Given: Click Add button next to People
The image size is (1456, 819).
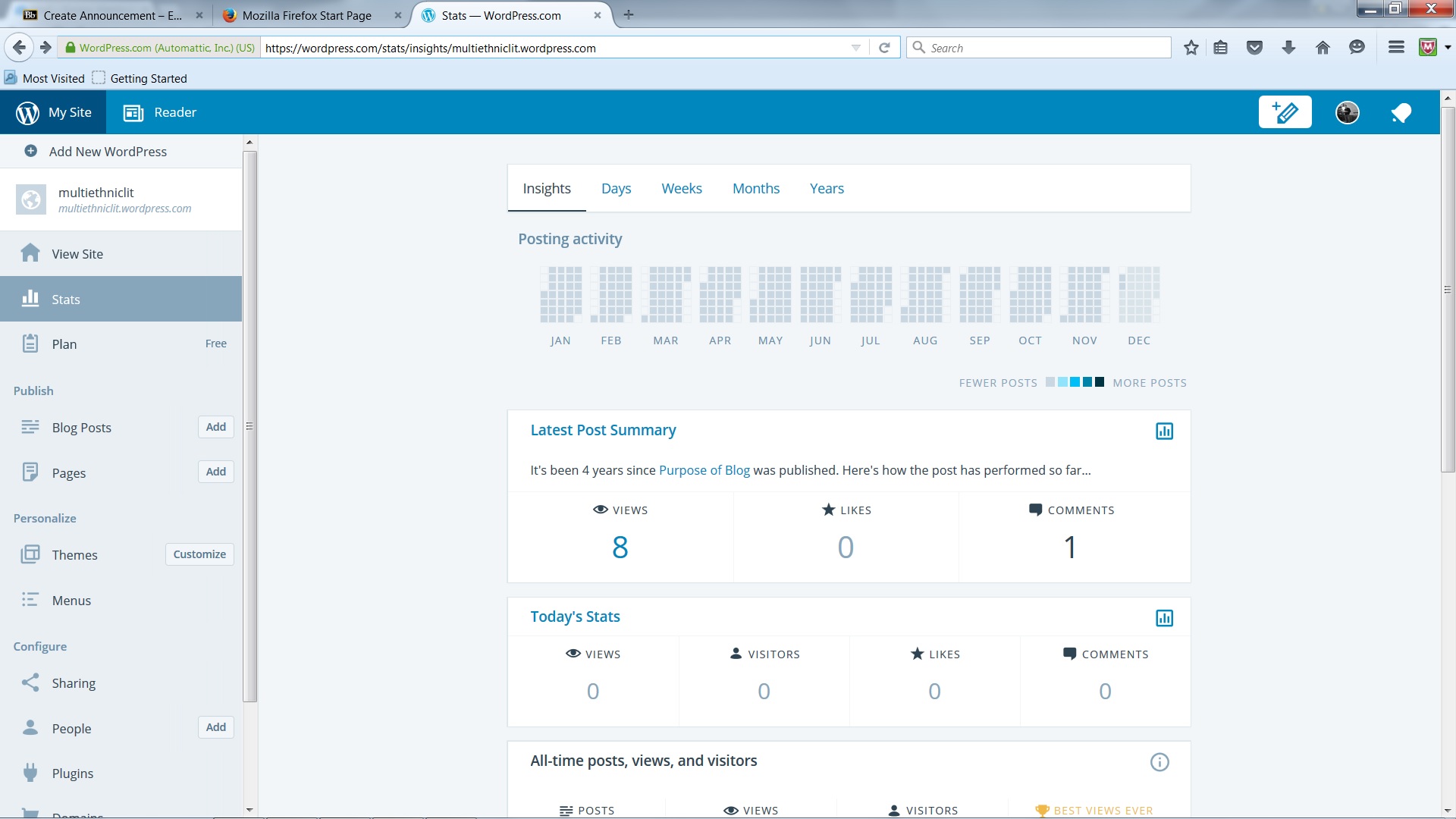Looking at the screenshot, I should [216, 727].
